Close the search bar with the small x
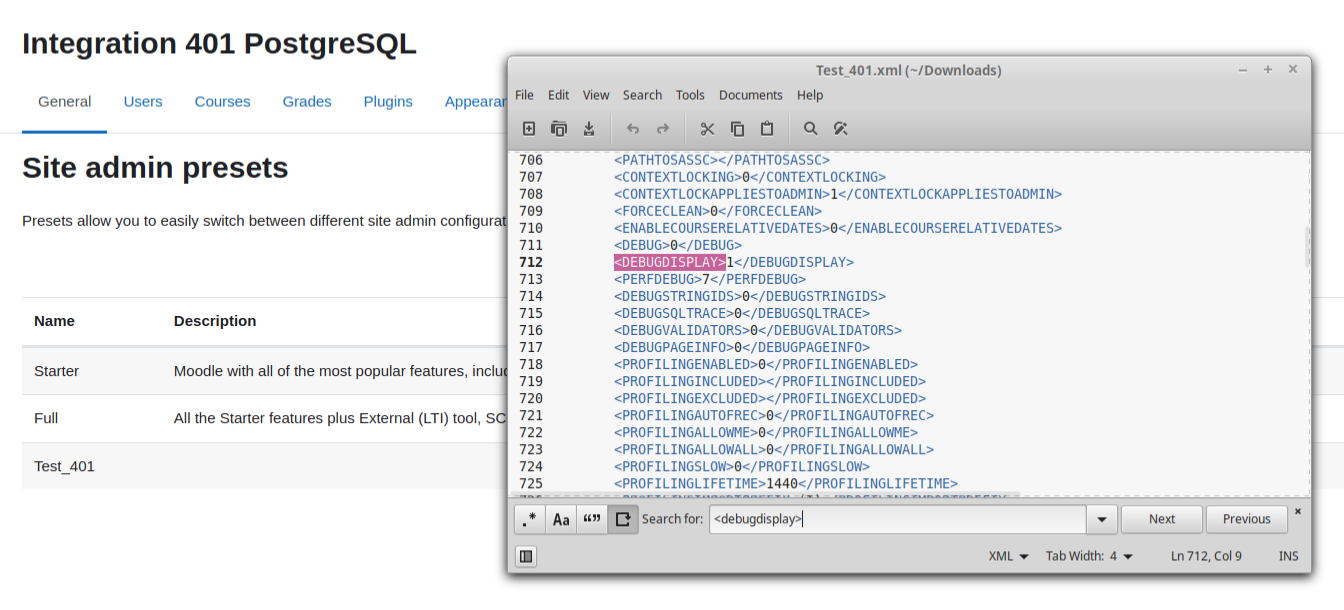 click(x=1298, y=511)
